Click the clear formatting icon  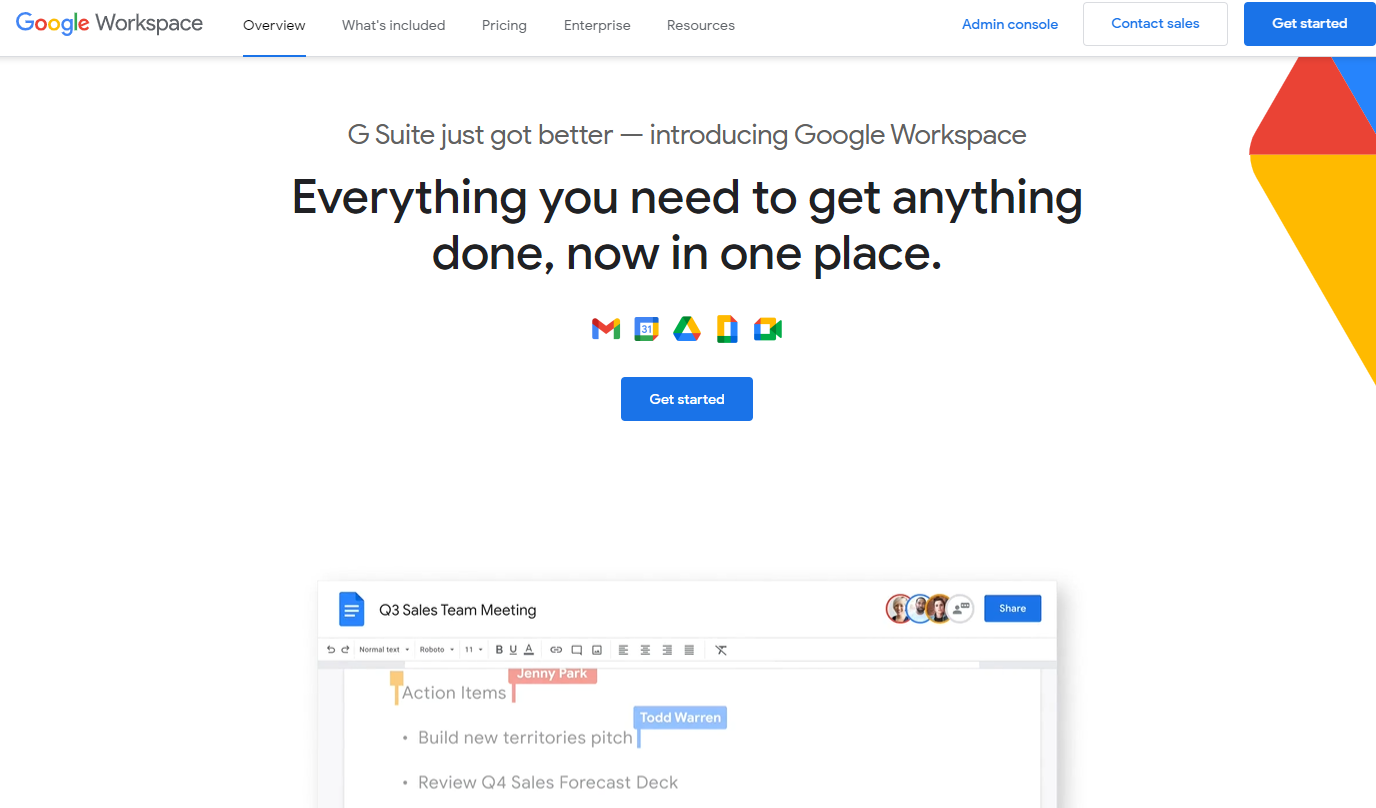[x=721, y=650]
